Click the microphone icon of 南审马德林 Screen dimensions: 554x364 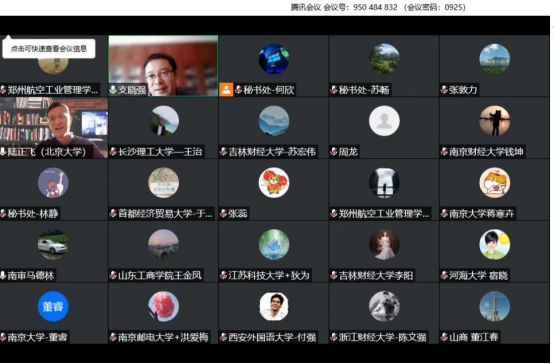tap(3, 275)
